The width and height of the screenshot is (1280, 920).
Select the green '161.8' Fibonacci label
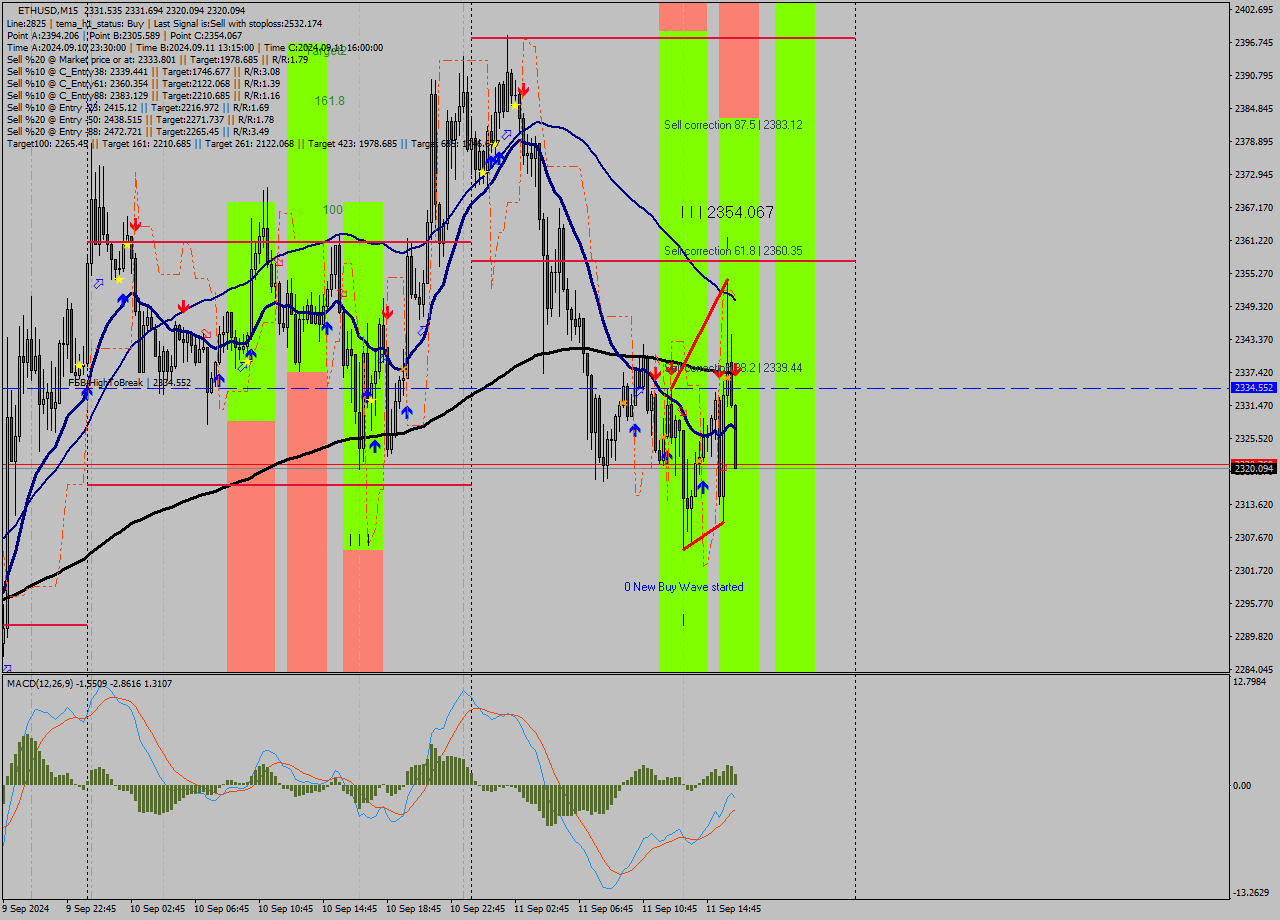click(329, 101)
